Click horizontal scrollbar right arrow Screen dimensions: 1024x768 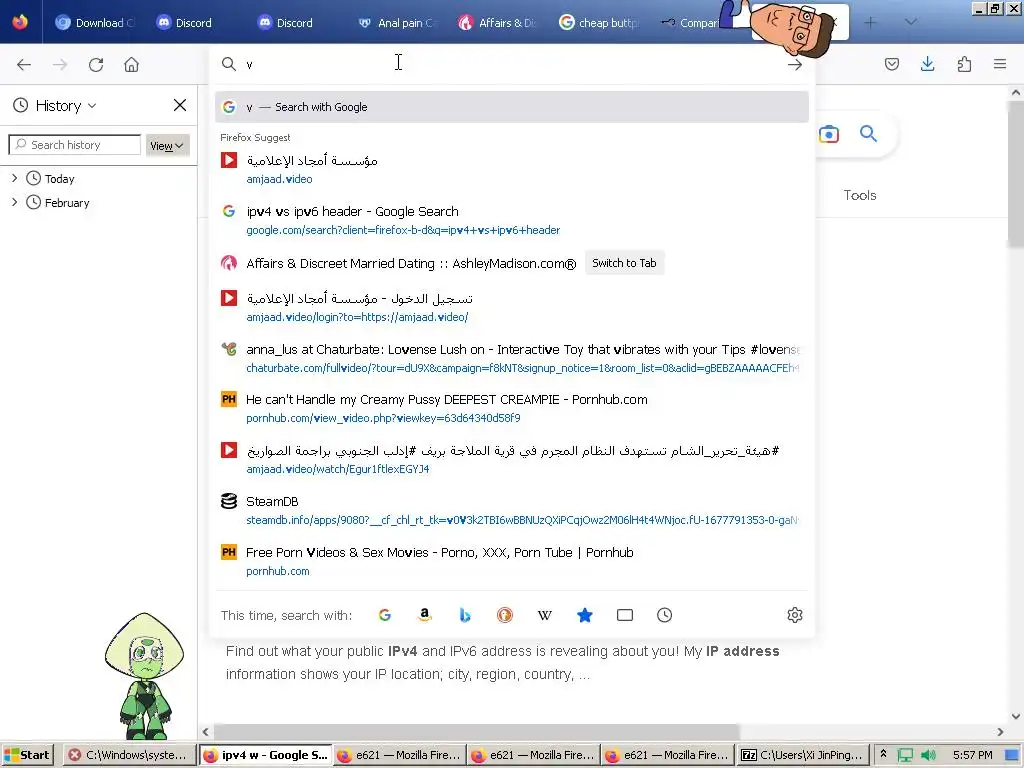click(x=1000, y=732)
